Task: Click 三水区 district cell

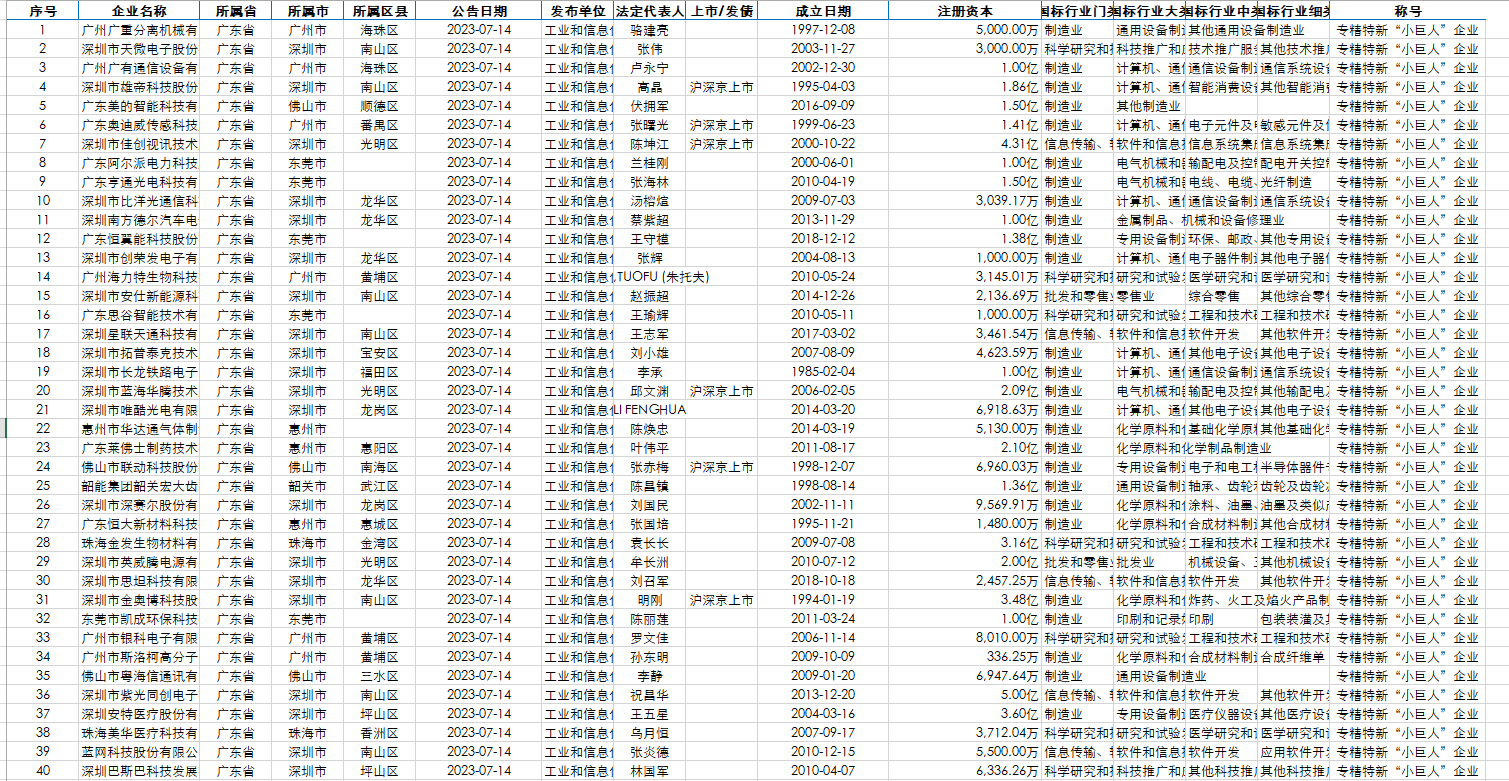Action: pyautogui.click(x=379, y=676)
